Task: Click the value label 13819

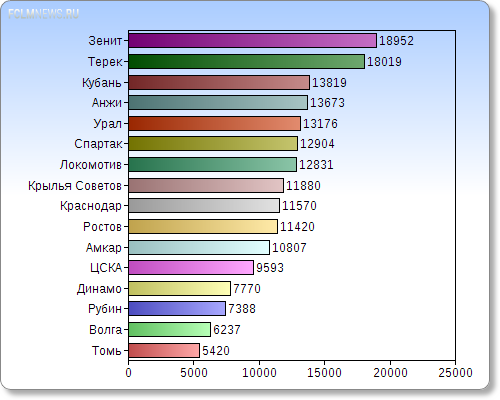Action: 329,82
